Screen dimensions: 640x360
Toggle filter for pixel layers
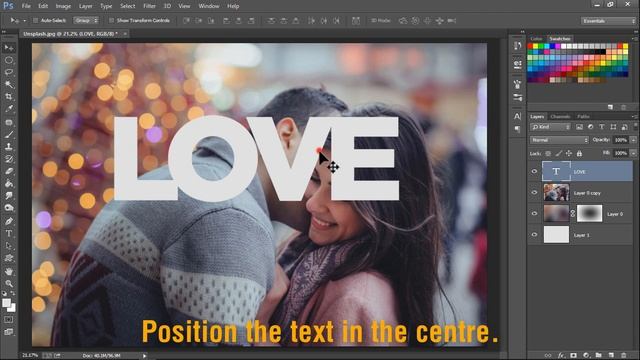click(x=579, y=127)
